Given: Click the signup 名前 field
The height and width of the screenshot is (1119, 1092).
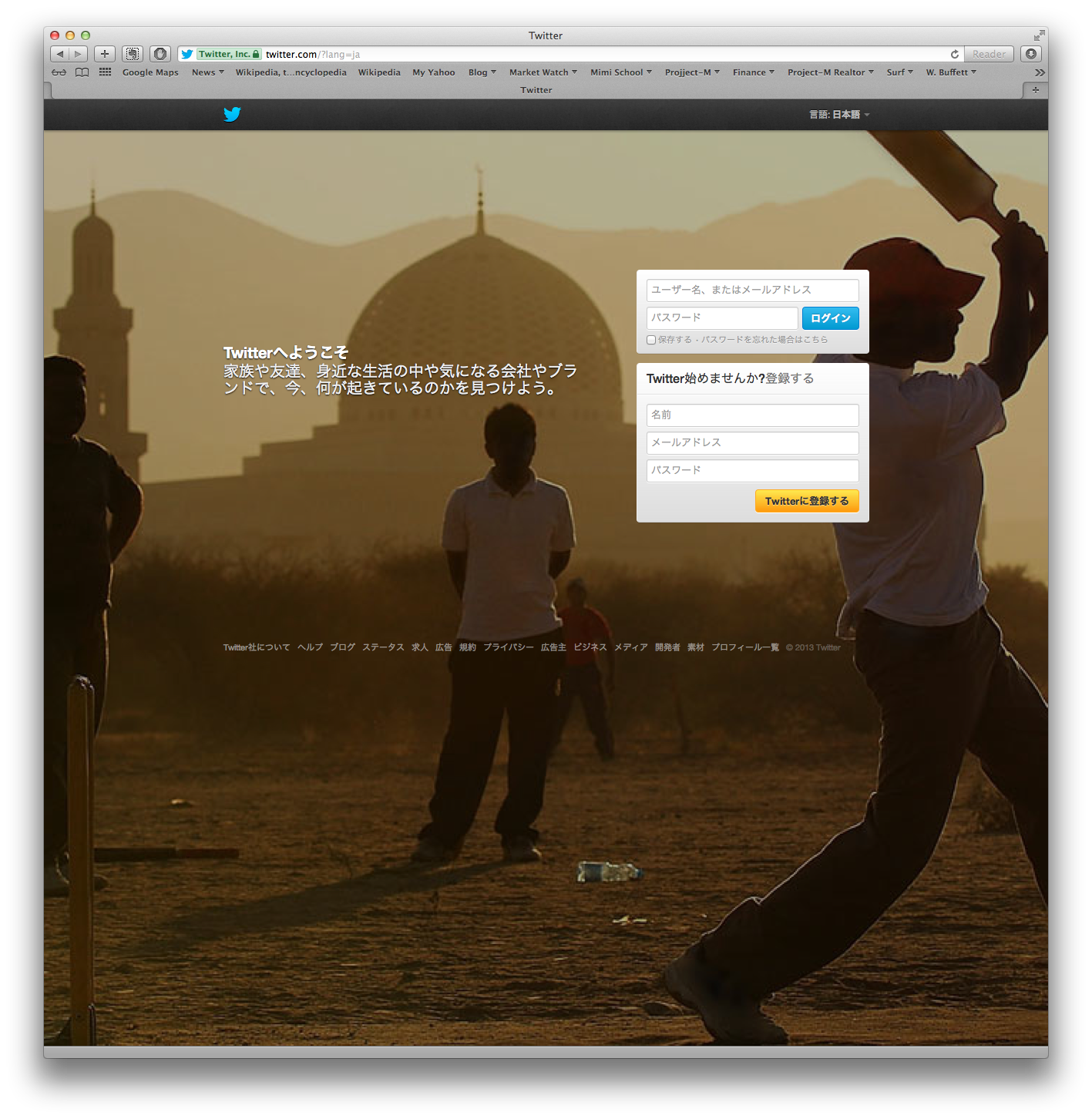Looking at the screenshot, I should (753, 415).
